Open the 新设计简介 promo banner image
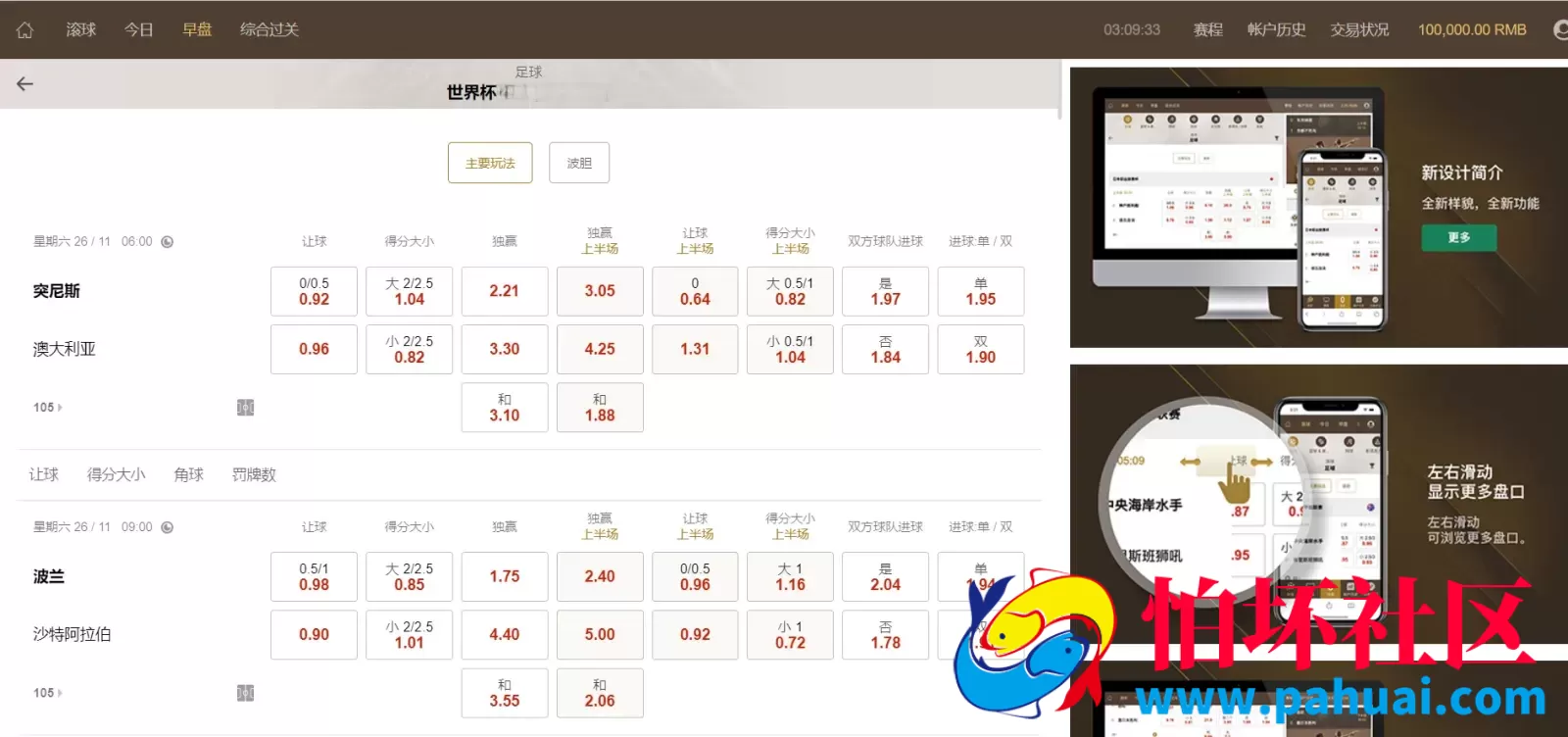 point(1319,208)
